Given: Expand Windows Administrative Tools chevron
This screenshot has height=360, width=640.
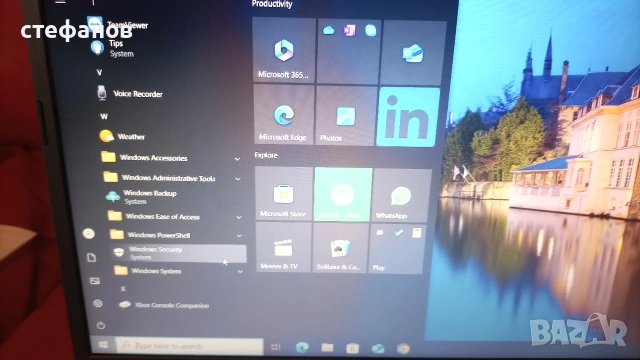Looking at the screenshot, I should [x=238, y=179].
